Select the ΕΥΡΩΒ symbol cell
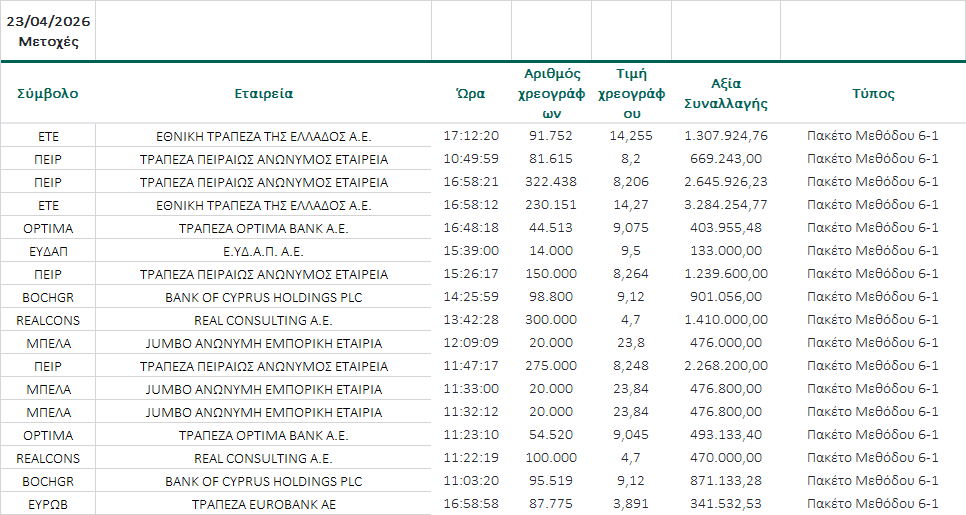 (48, 504)
